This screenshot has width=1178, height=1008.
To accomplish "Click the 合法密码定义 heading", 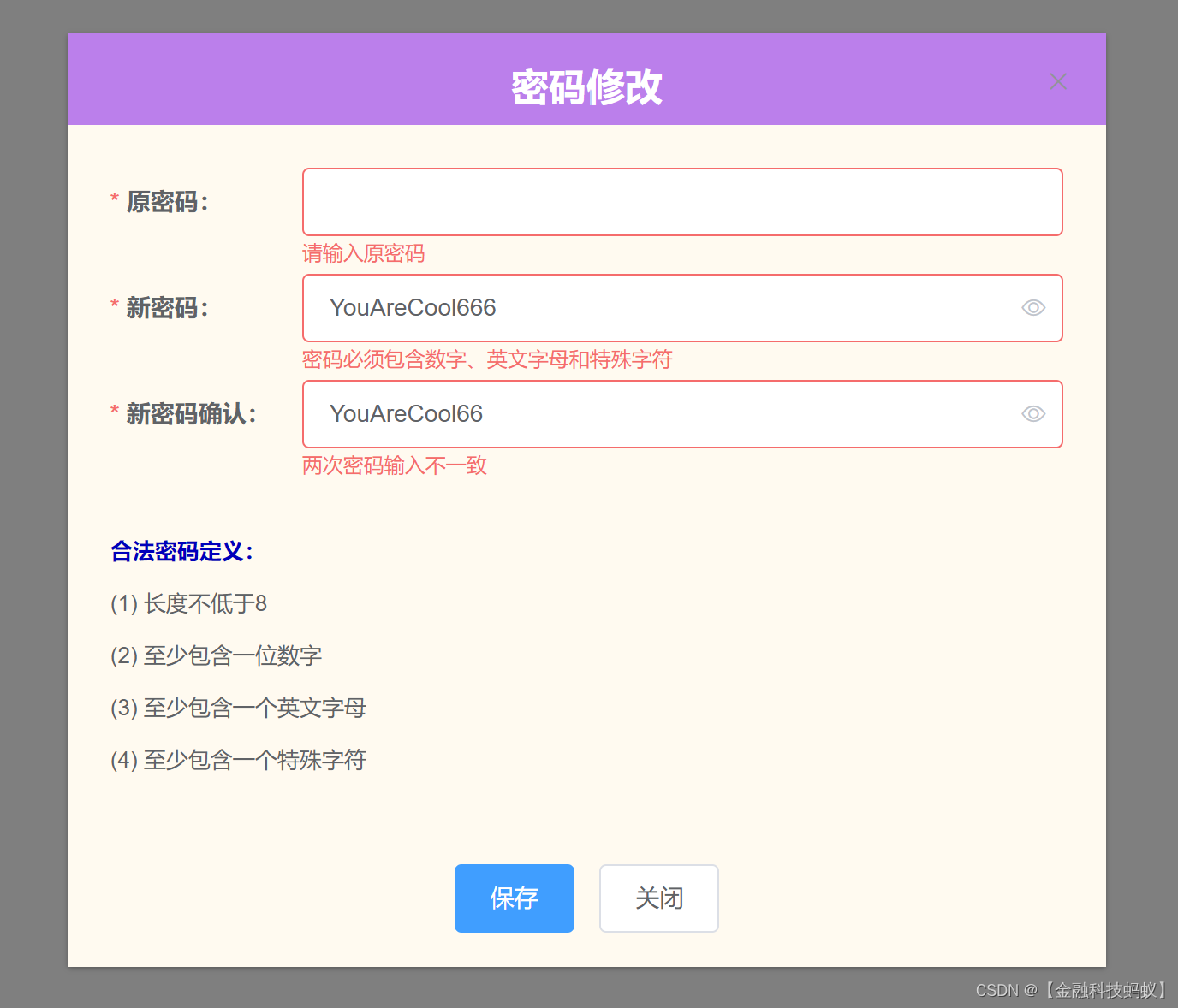I will pos(182,551).
